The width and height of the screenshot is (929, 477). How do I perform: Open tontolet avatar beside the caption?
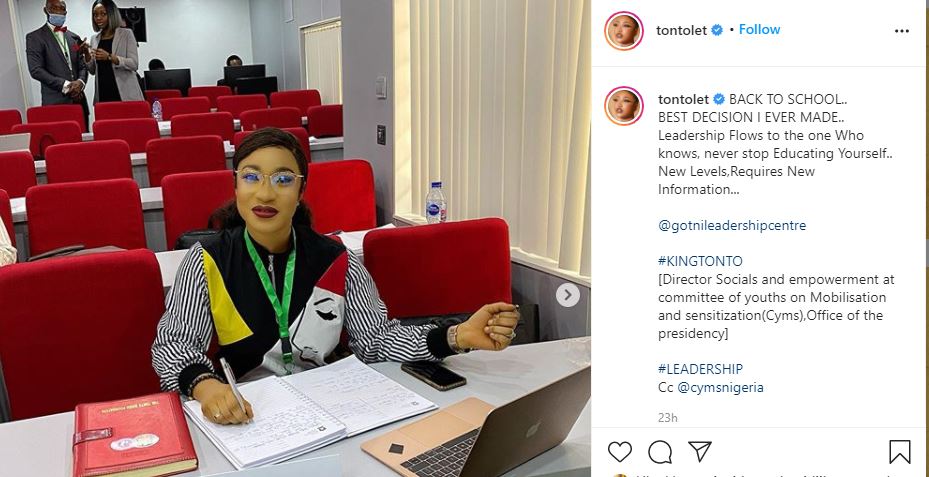coord(623,105)
